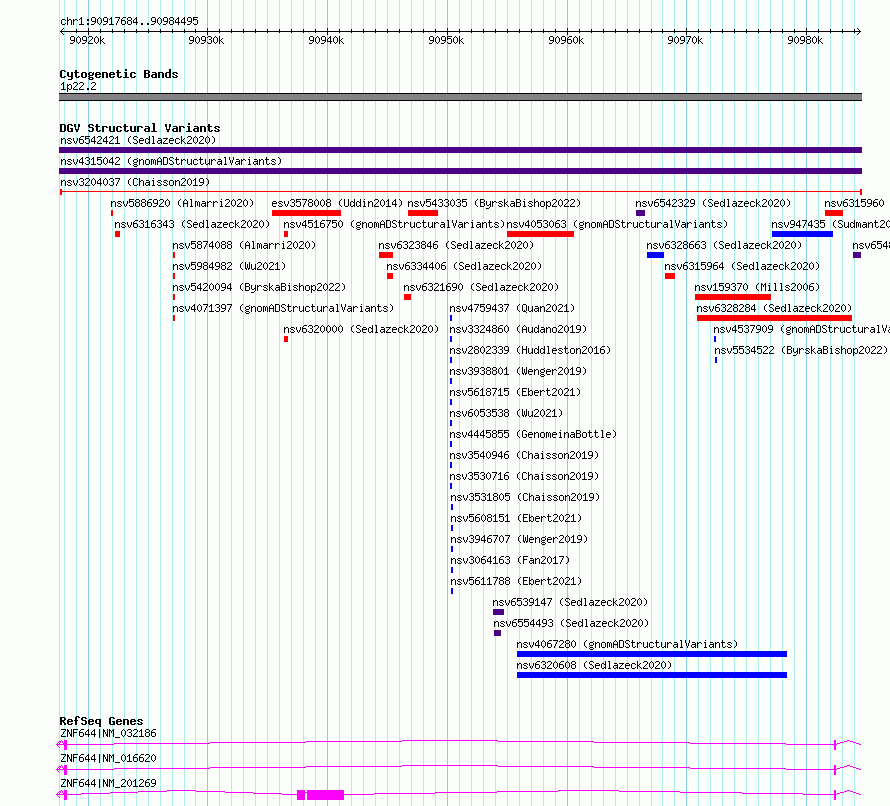This screenshot has width=890, height=806.
Task: Select the nsv5611788 (Ebert2021) label
Action: (516, 581)
